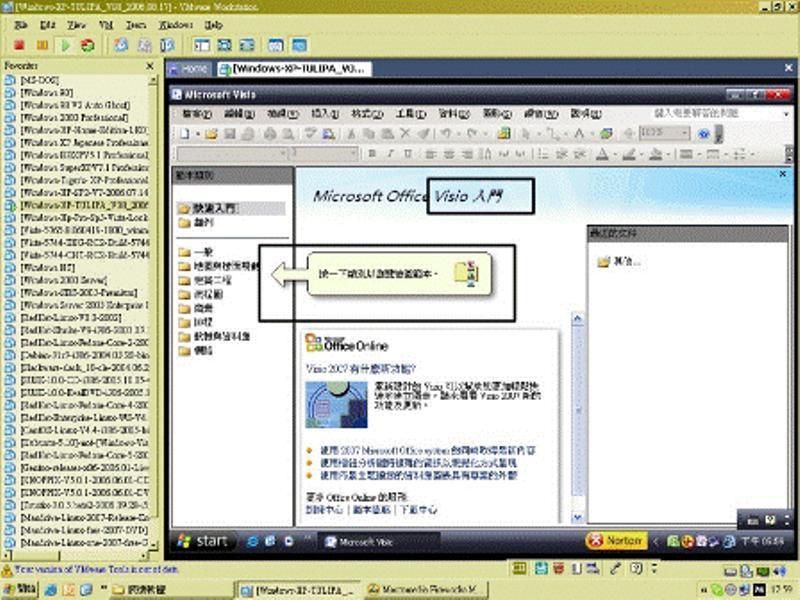Image resolution: width=800 pixels, height=600 pixels.
Task: Switch to the VMware Home tab
Action: pos(189,69)
